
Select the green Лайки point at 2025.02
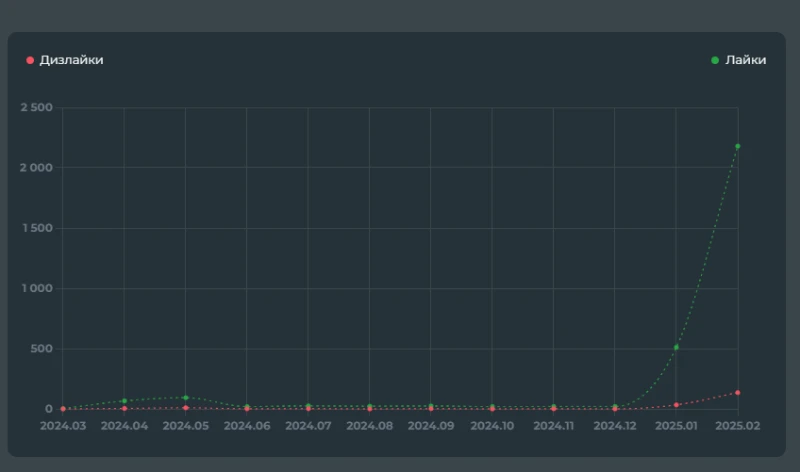[738, 146]
